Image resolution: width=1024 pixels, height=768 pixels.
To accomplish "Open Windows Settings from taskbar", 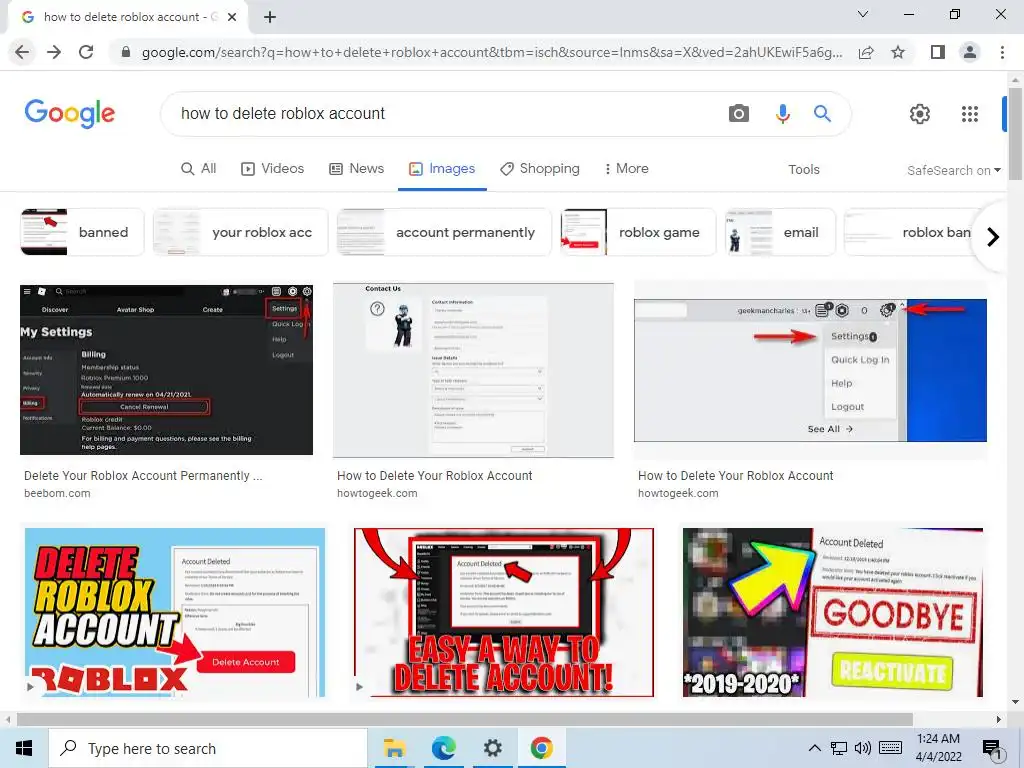I will [x=492, y=748].
